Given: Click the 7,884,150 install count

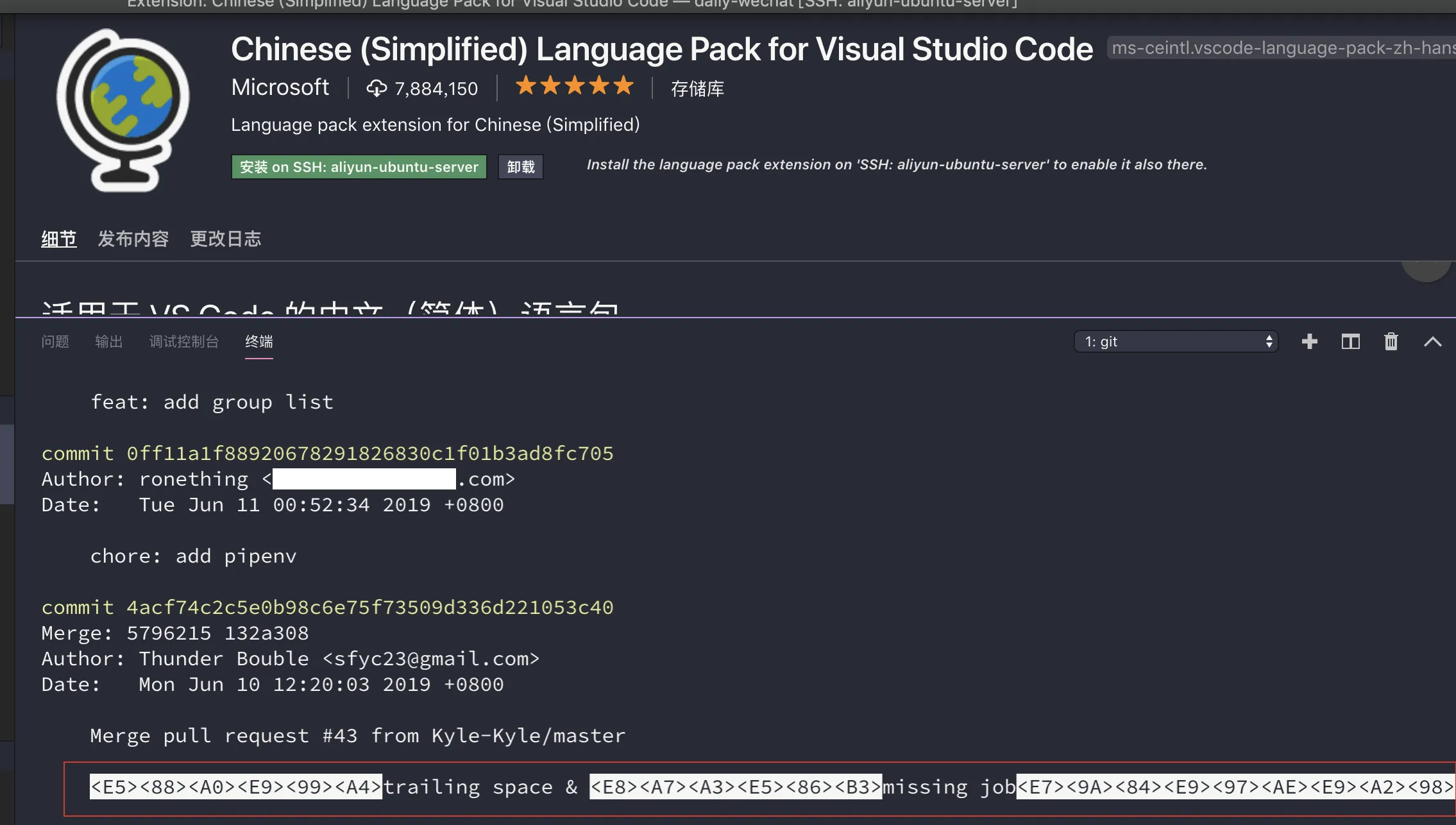Looking at the screenshot, I should [436, 89].
